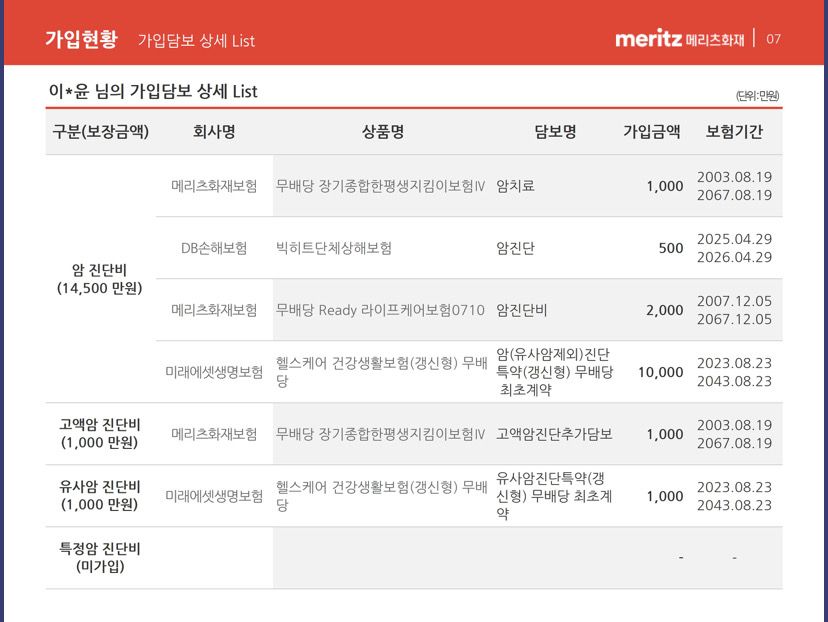Select the 회사명 column header
828x622 pixels.
click(x=213, y=131)
